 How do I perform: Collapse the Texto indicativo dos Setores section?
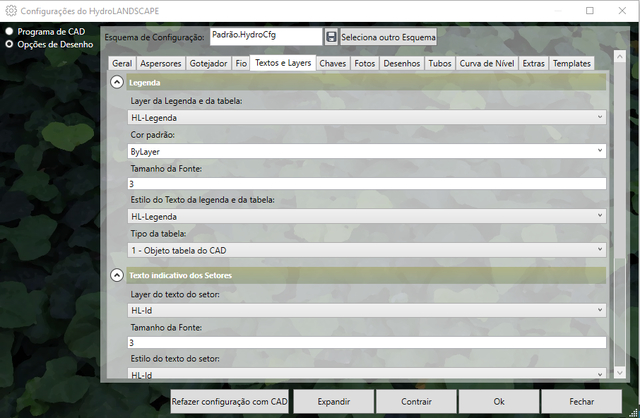117,274
